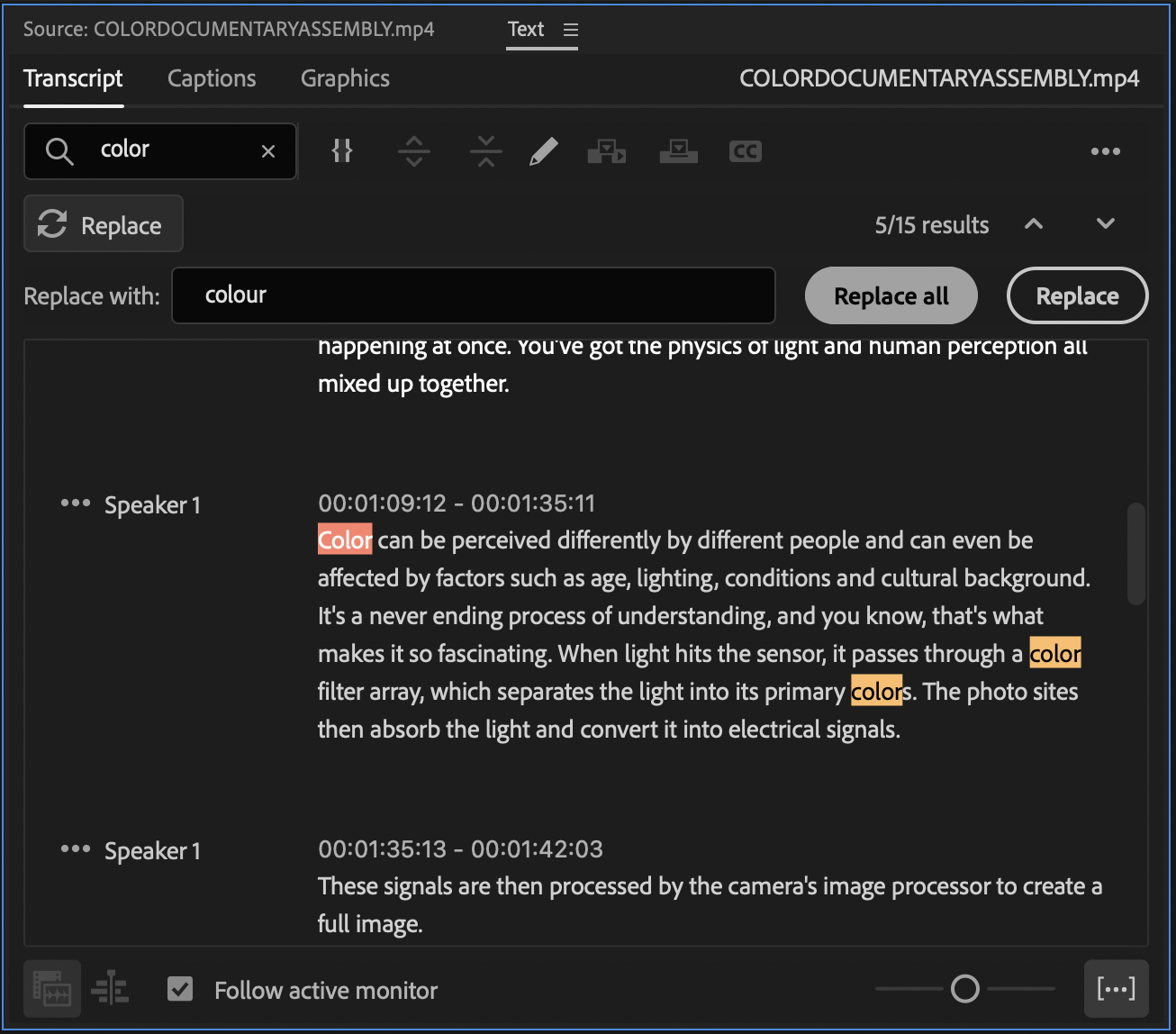Image resolution: width=1176 pixels, height=1034 pixels.
Task: Click the clip transcript view icon
Action: coord(51,988)
